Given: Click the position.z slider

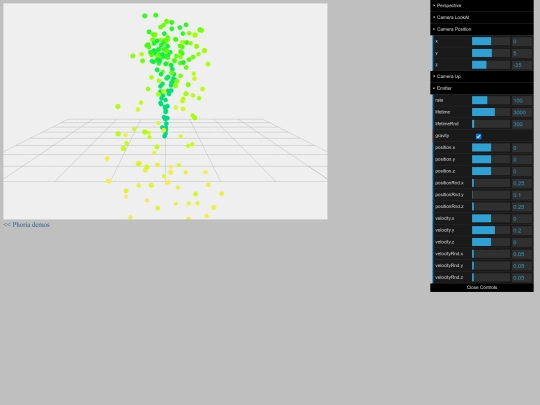Looking at the screenshot, I should tap(491, 171).
